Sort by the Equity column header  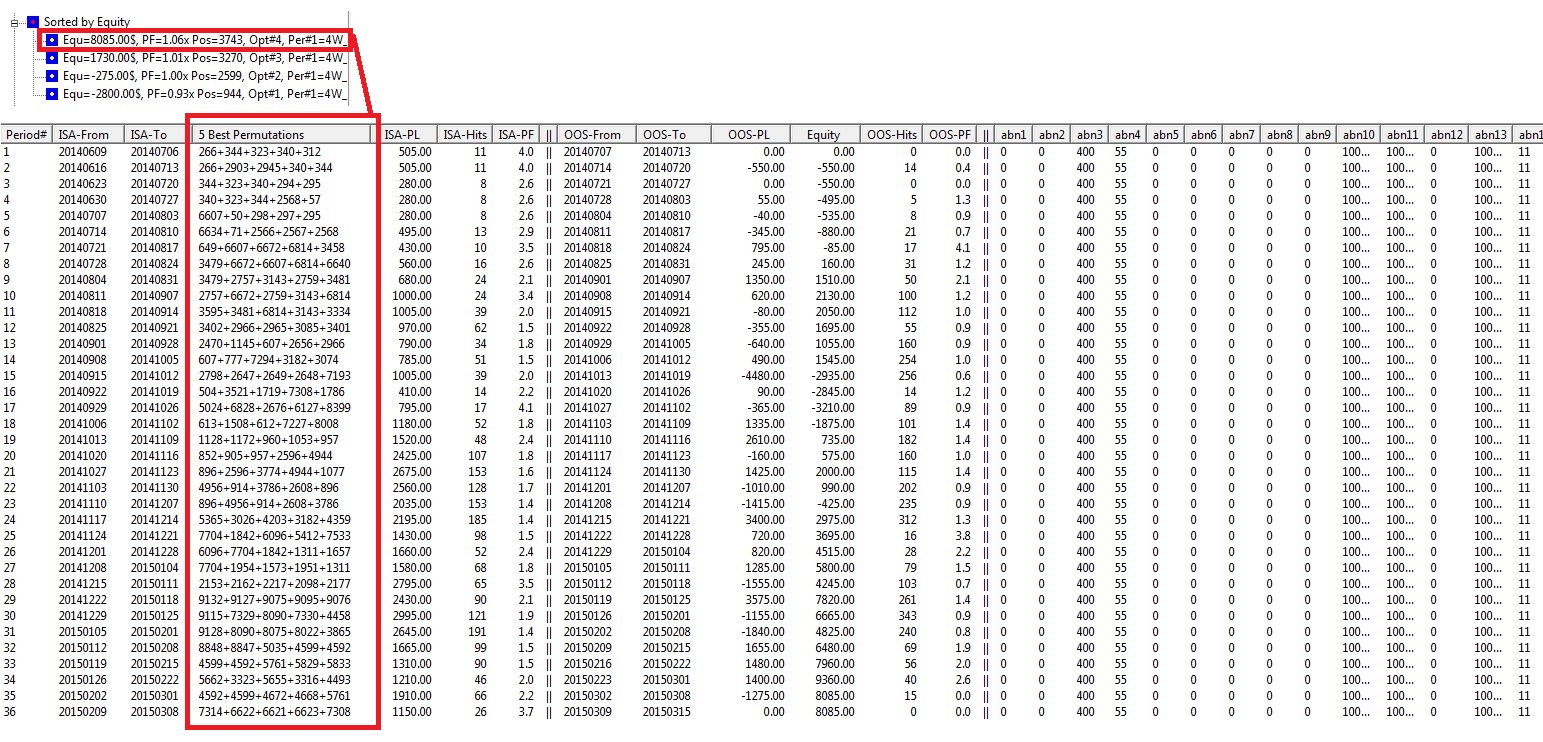click(x=825, y=134)
